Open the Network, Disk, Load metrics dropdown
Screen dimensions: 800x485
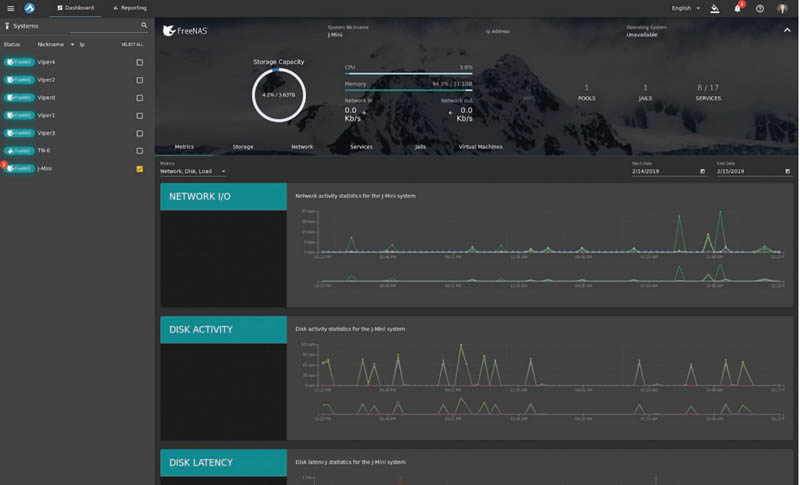click(x=193, y=171)
